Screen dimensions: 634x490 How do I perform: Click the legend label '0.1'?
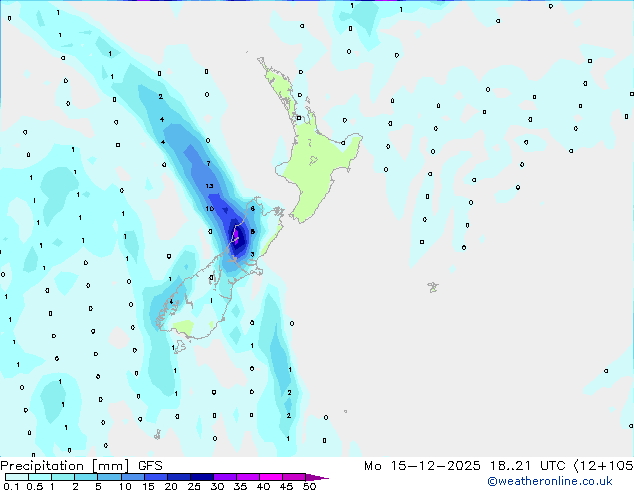click(x=12, y=486)
